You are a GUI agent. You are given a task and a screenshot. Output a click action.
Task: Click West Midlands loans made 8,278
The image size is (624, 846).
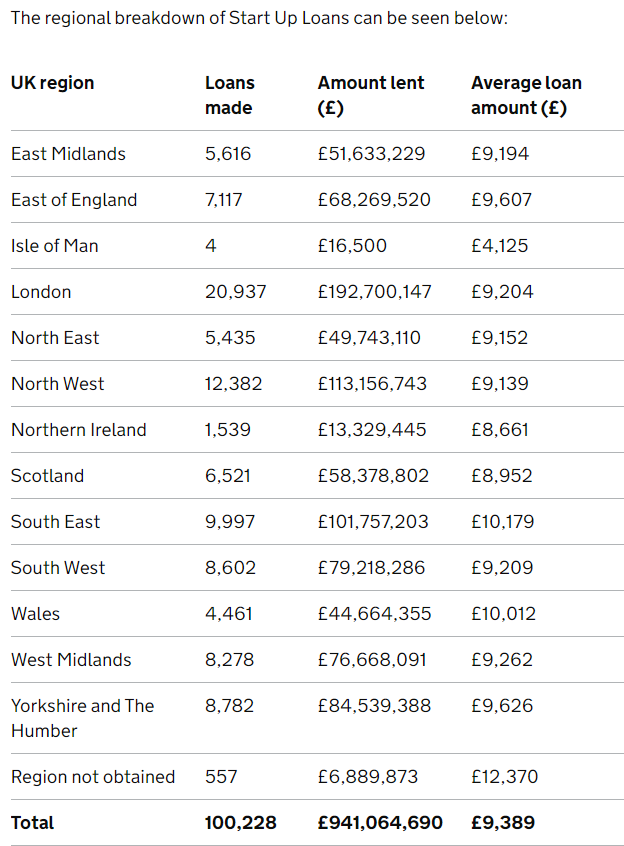230,660
